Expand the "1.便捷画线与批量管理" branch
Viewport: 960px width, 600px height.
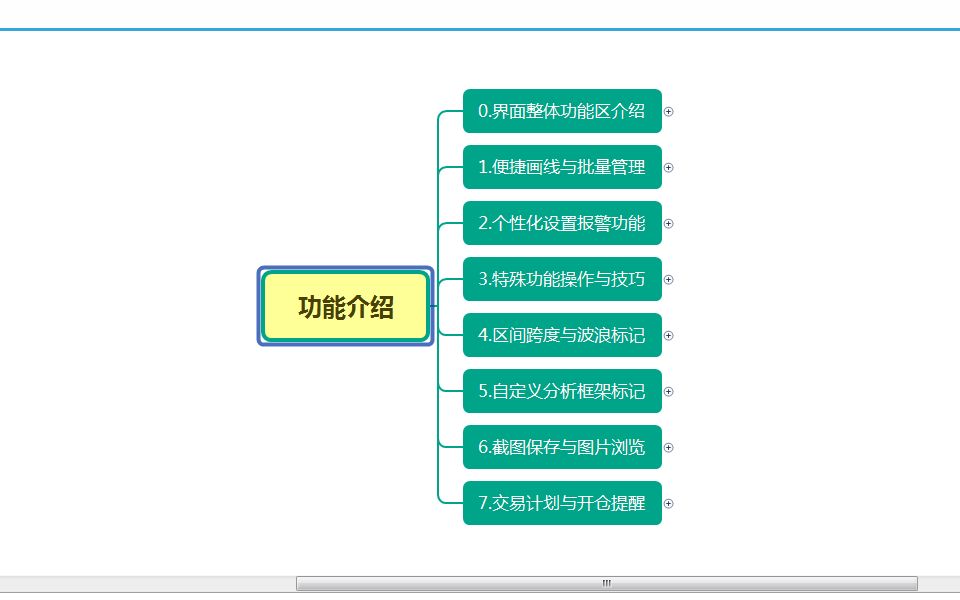668,169
